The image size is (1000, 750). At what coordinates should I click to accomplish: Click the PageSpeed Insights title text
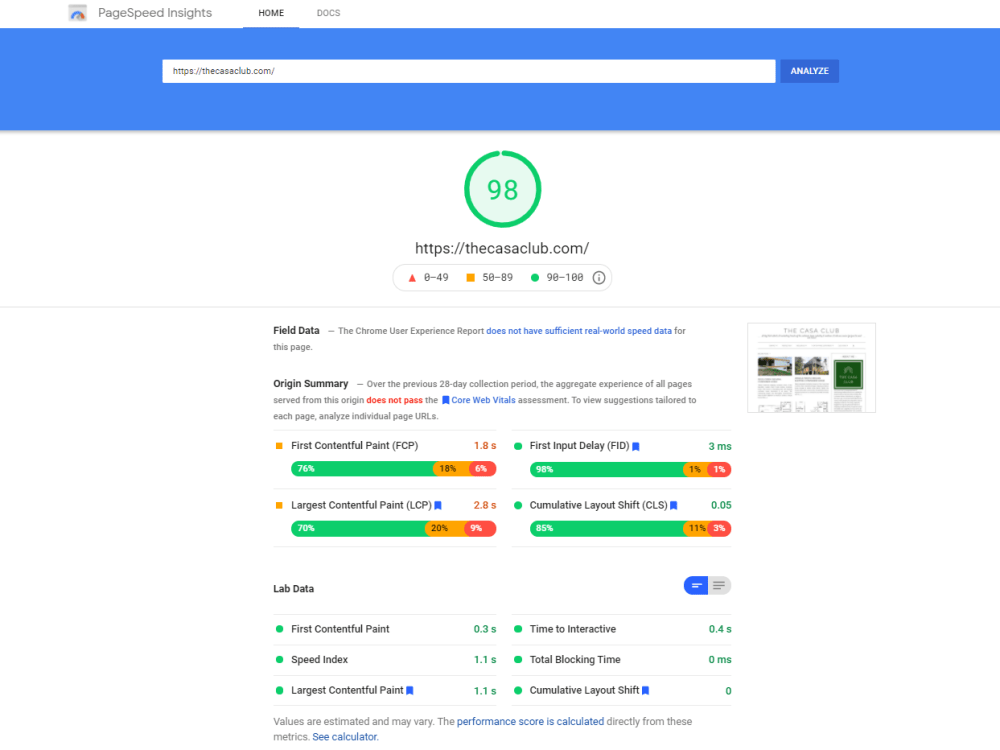pos(155,13)
